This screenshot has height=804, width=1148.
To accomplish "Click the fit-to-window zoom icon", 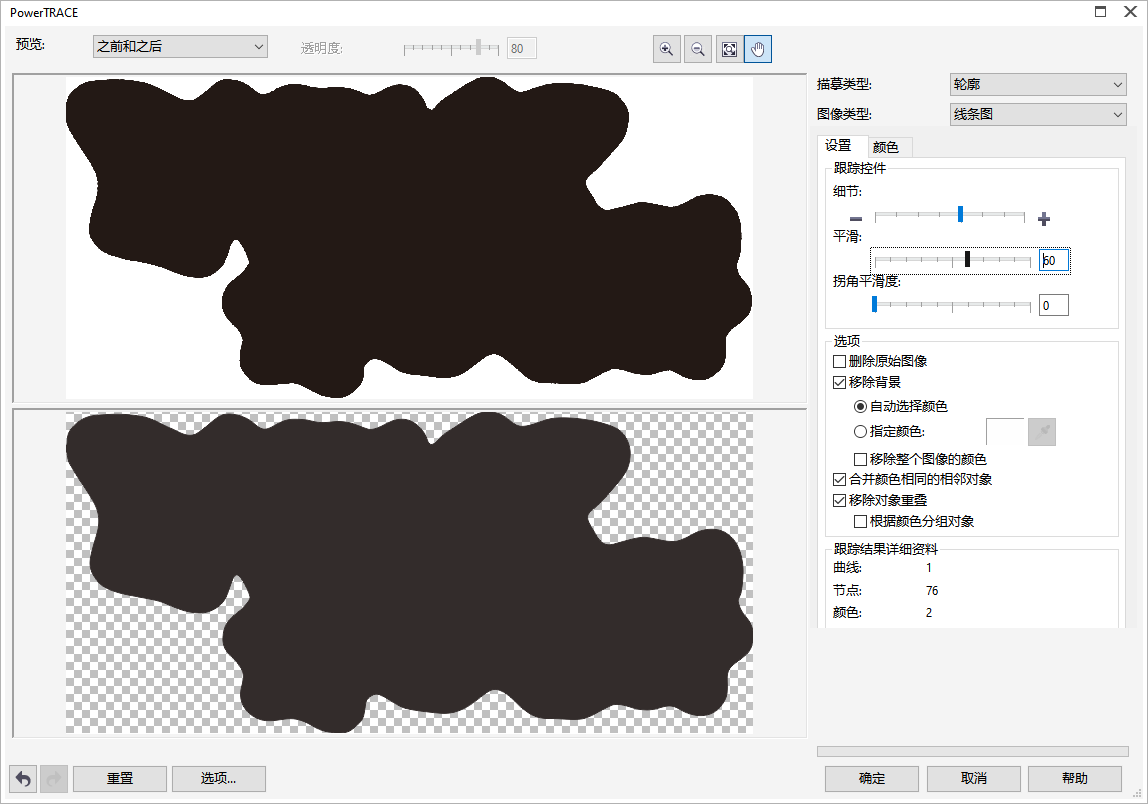I will [729, 50].
